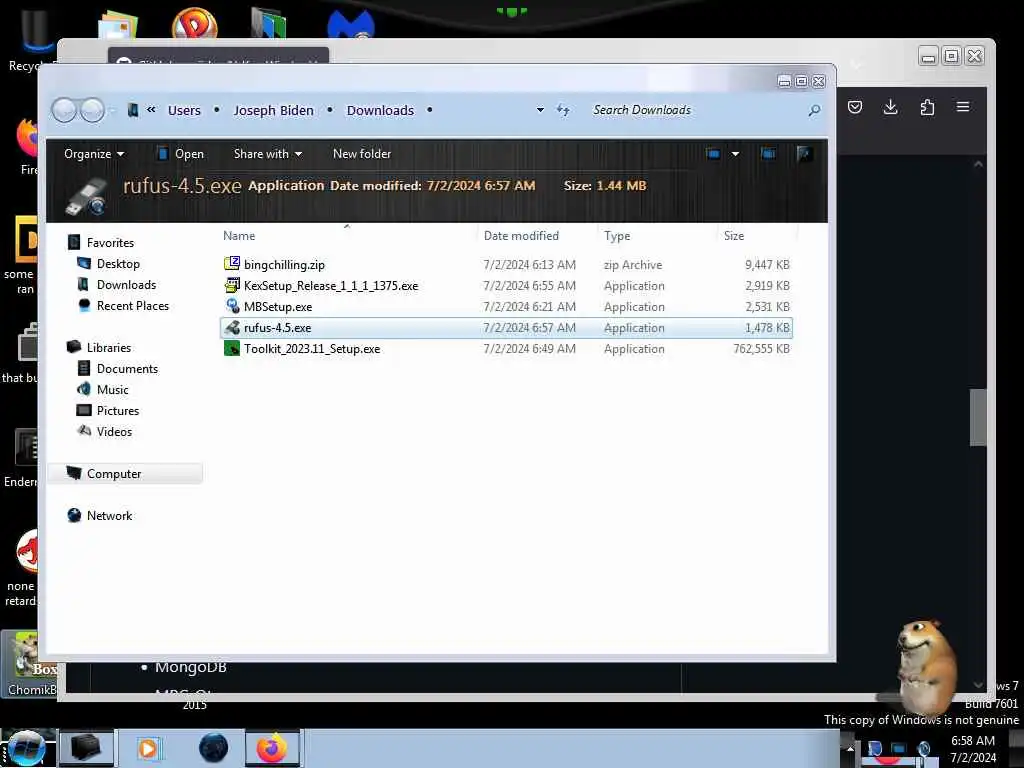Click the chevron before Users in address bar

(x=151, y=110)
